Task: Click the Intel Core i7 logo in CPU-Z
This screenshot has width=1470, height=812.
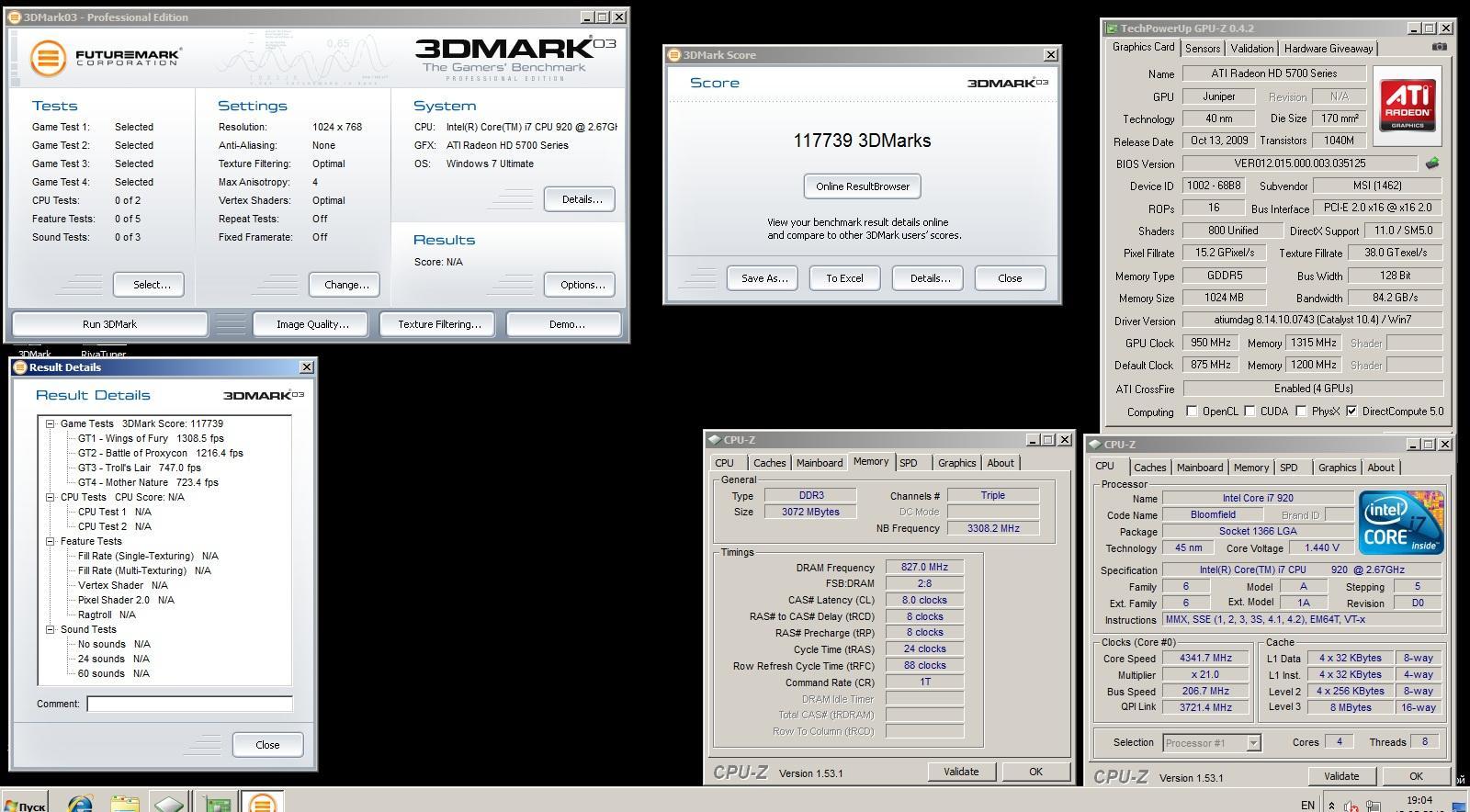Action: [1401, 522]
